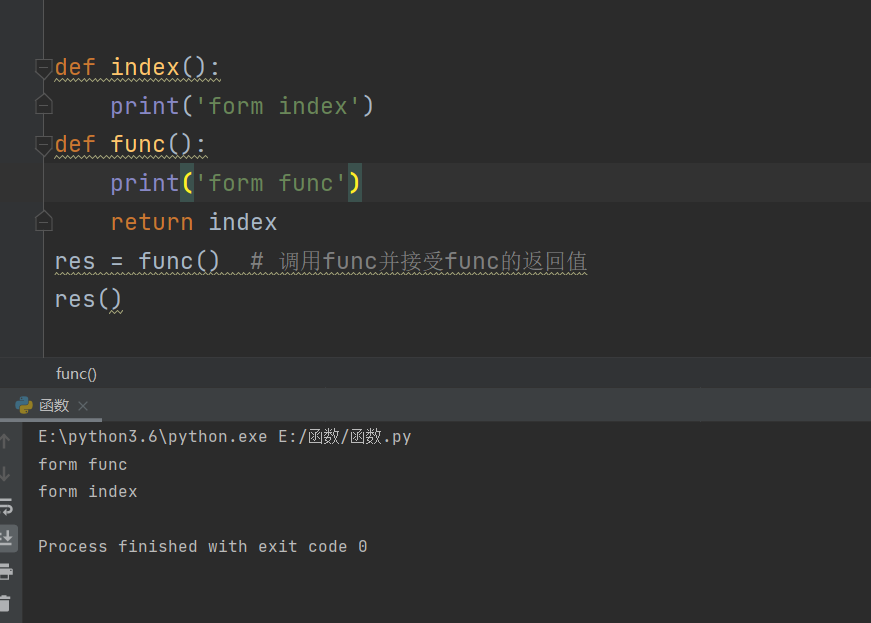Toggle scroll to end in run console
871x623 pixels.
click(7, 538)
